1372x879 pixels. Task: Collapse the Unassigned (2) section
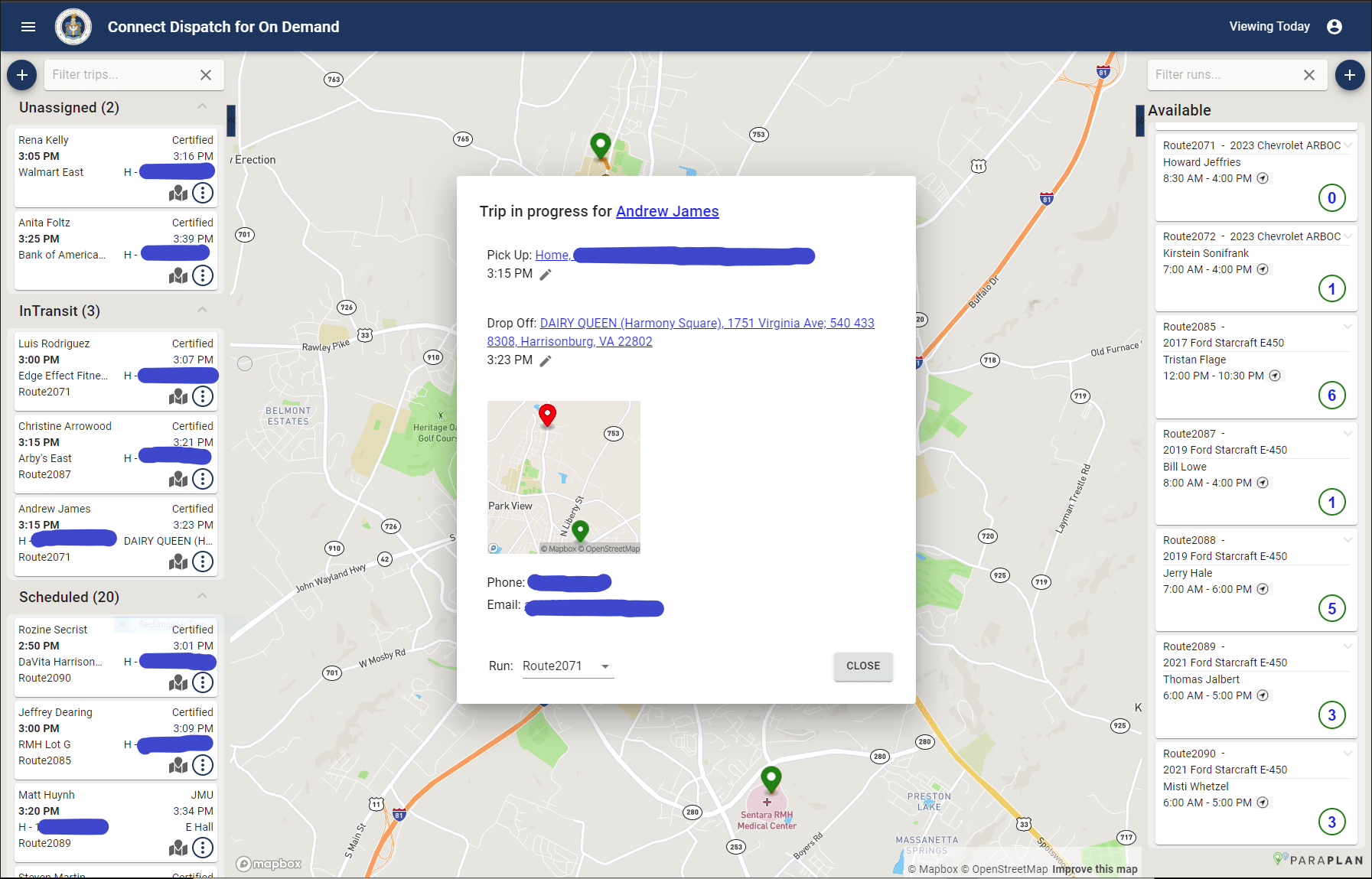203,106
